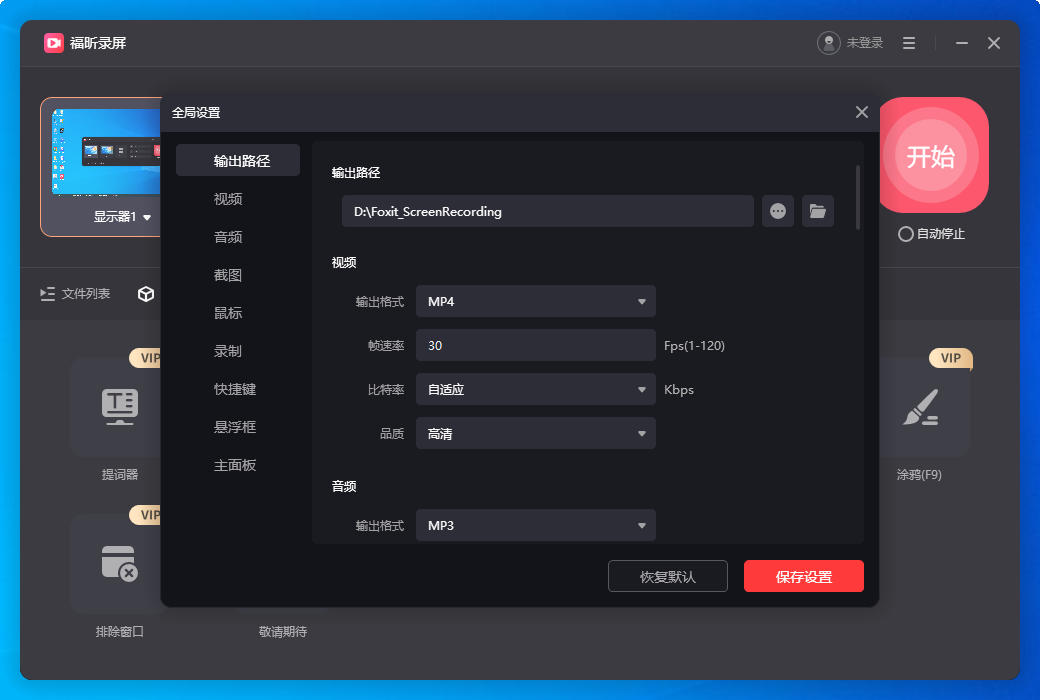Image resolution: width=1040 pixels, height=700 pixels.
Task: Click the Kbps unit label
Action: [679, 389]
